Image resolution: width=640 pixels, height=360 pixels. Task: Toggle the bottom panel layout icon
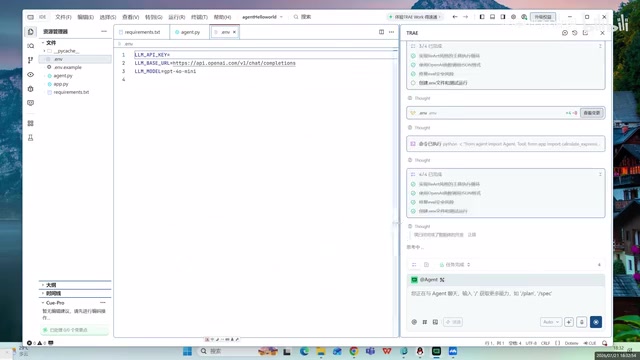[x=493, y=17]
